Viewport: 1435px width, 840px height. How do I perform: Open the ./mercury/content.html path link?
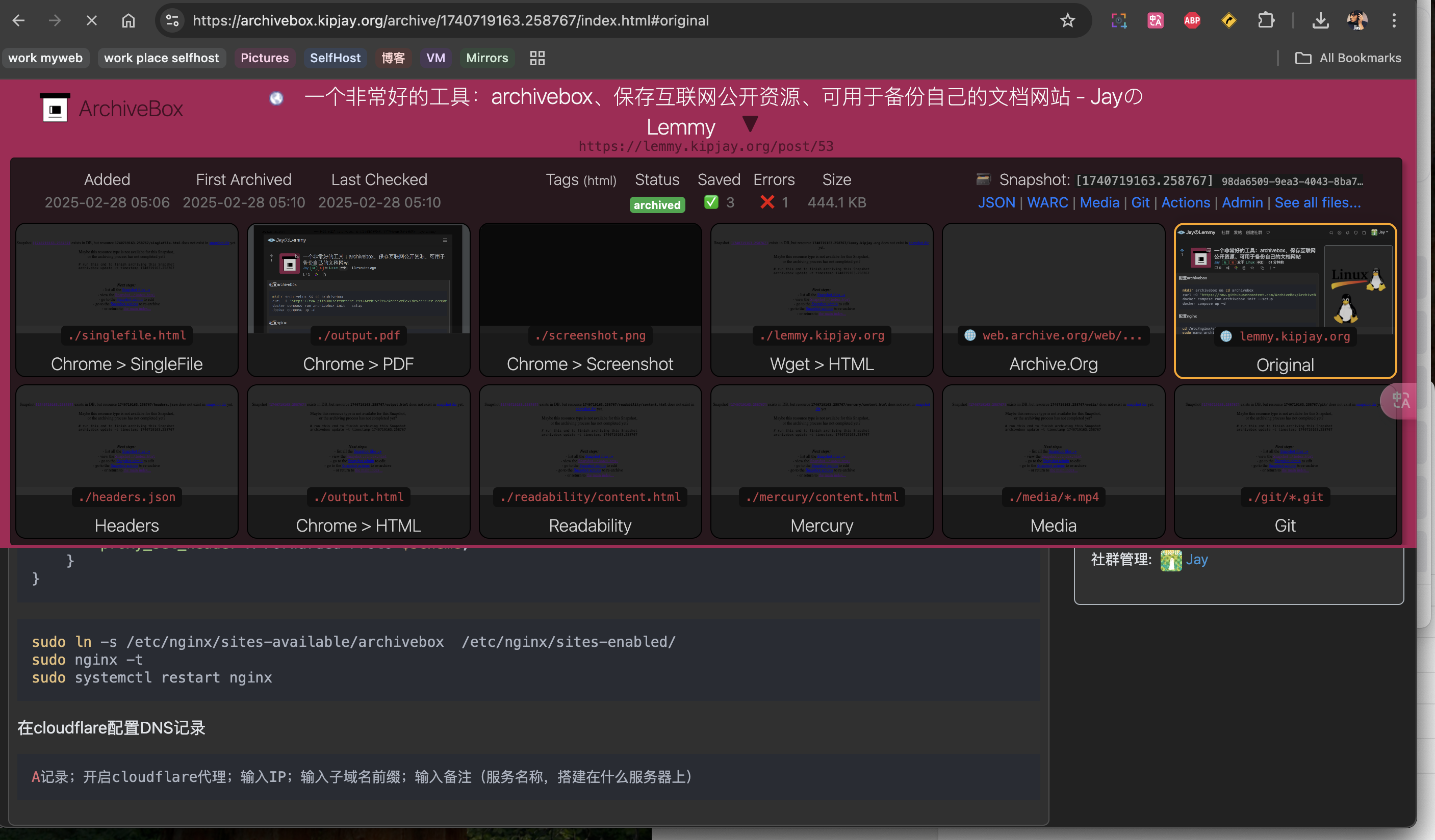[822, 497]
